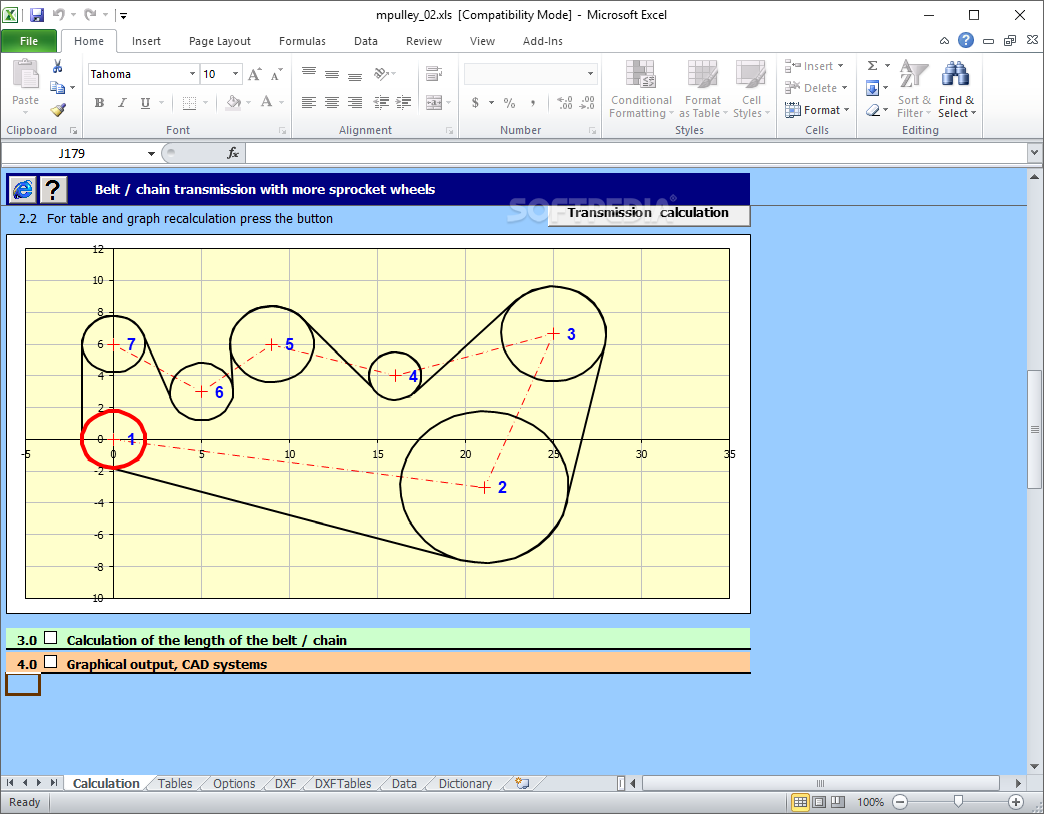Open the font size dropdown showing 10

click(236, 74)
